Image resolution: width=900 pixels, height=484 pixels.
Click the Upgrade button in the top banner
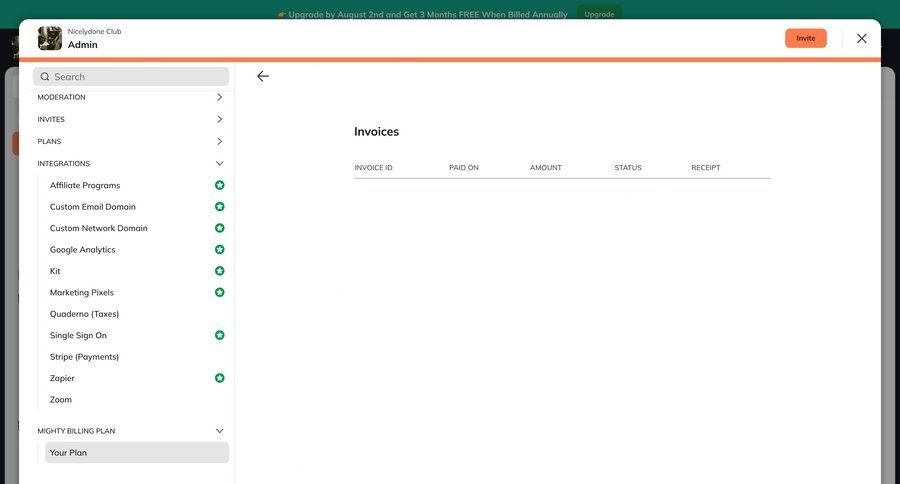coord(599,14)
